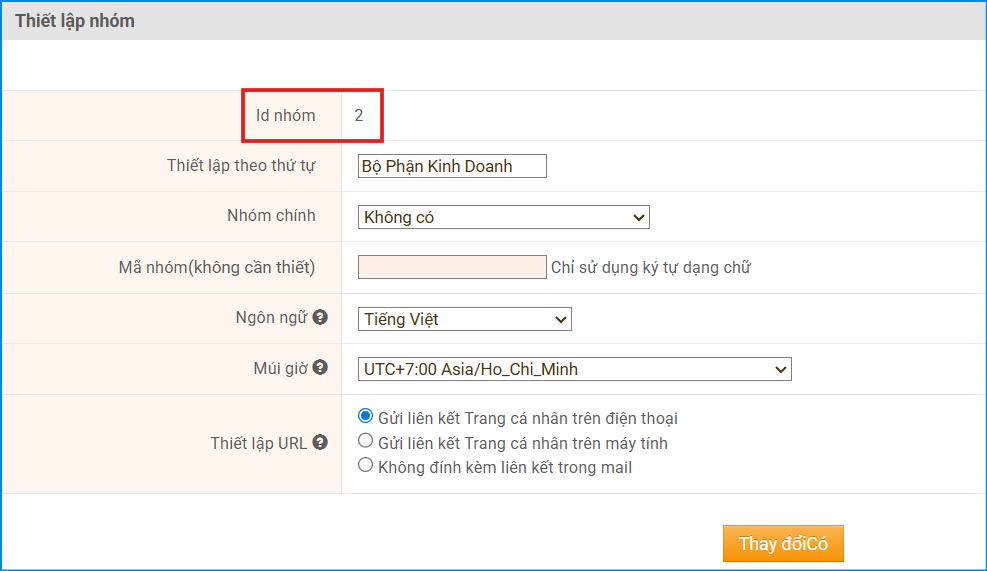Click the group Id value '2'
987x571 pixels.
pos(359,116)
